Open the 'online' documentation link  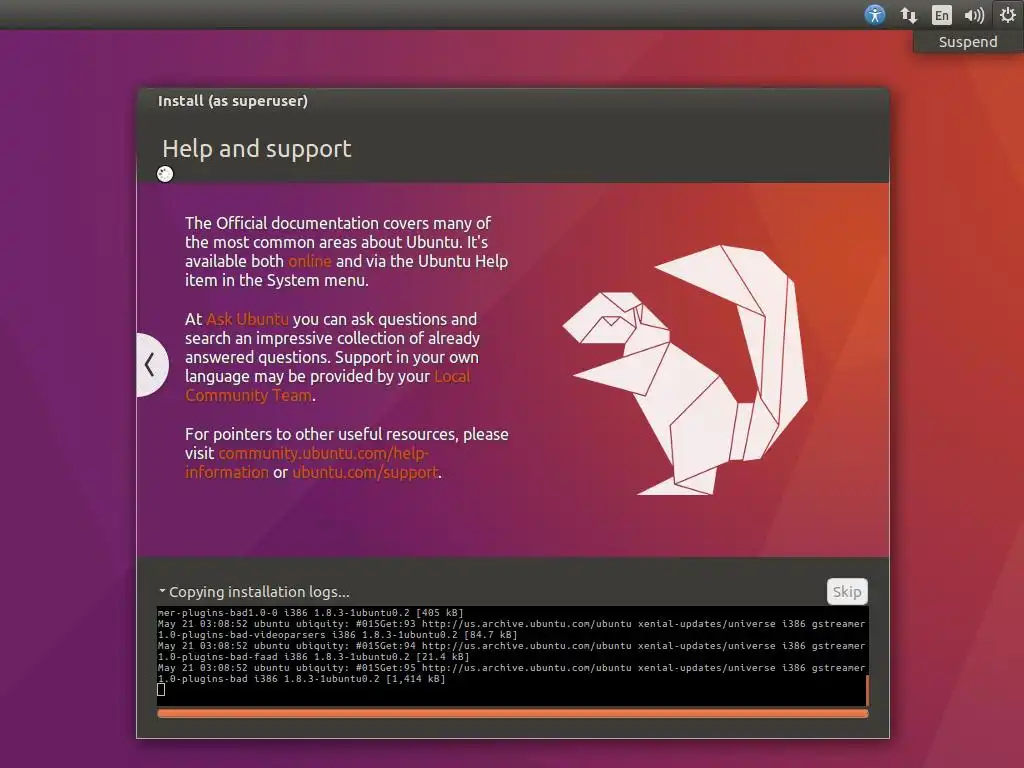point(310,261)
